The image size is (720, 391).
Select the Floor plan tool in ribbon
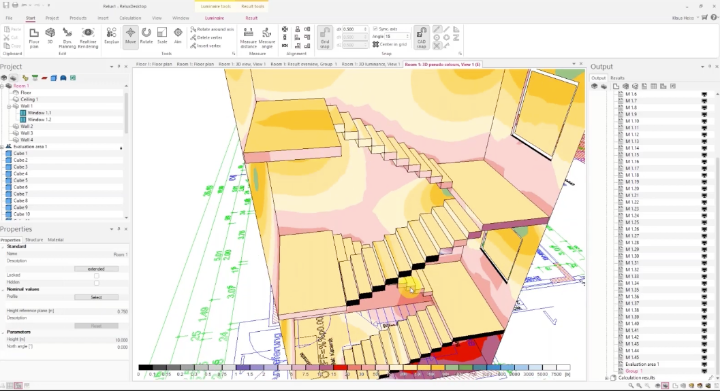tap(34, 38)
